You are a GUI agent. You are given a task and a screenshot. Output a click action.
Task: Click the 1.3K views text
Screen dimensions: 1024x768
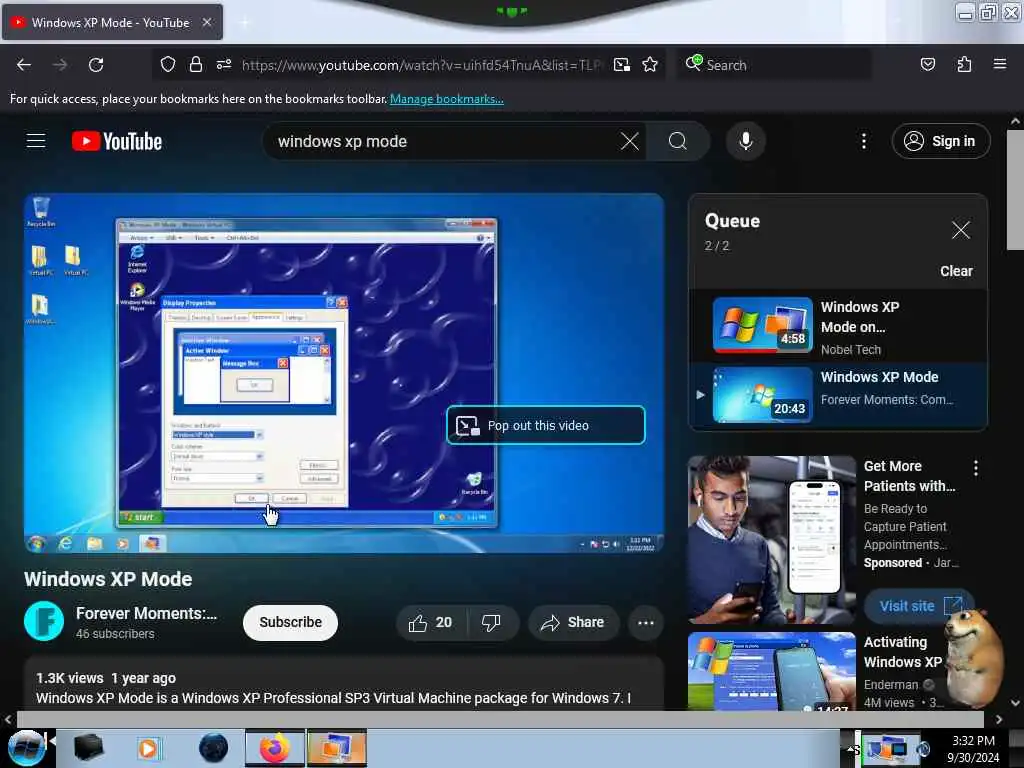pyautogui.click(x=69, y=678)
